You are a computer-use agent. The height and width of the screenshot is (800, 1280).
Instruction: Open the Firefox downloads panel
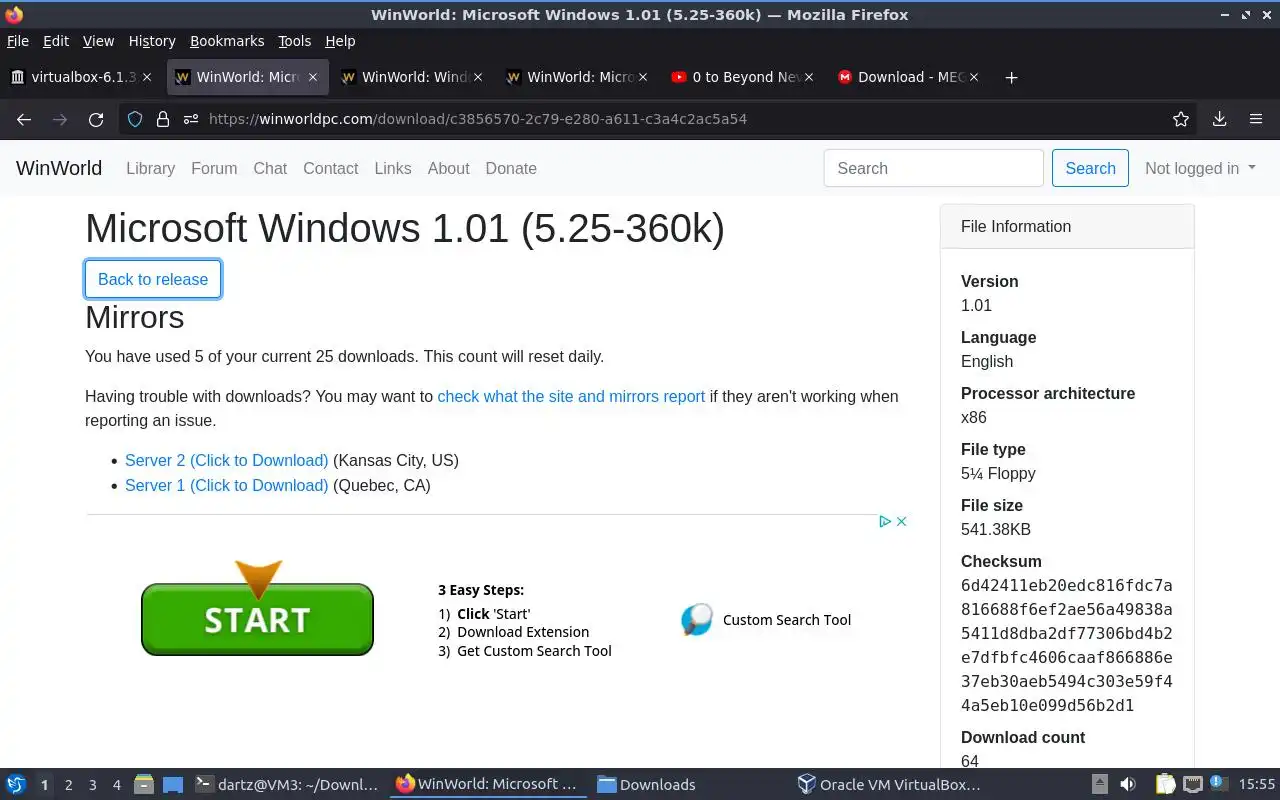(x=1219, y=119)
